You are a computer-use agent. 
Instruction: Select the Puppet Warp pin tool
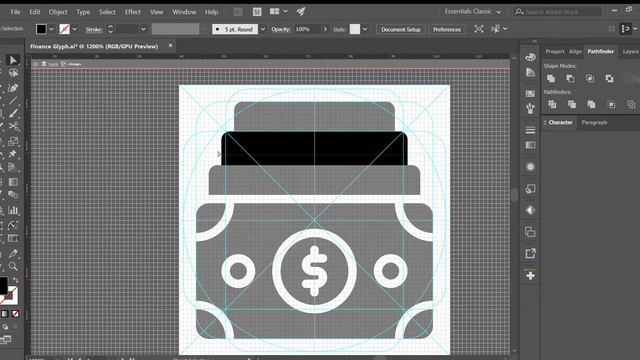pyautogui.click(x=13, y=154)
